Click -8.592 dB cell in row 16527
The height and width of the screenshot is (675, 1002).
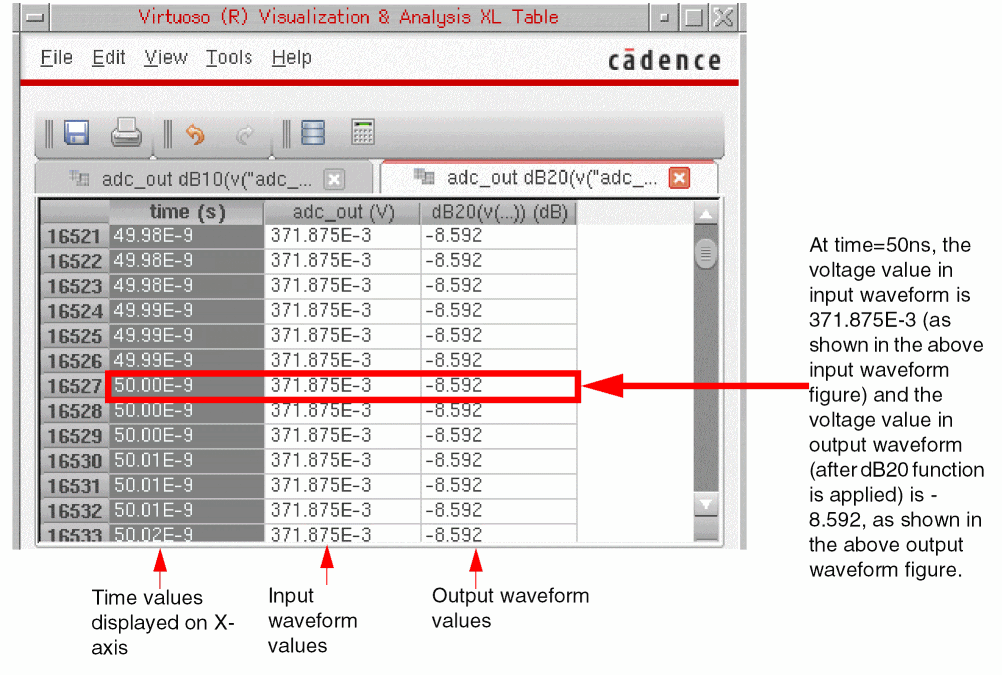499,386
